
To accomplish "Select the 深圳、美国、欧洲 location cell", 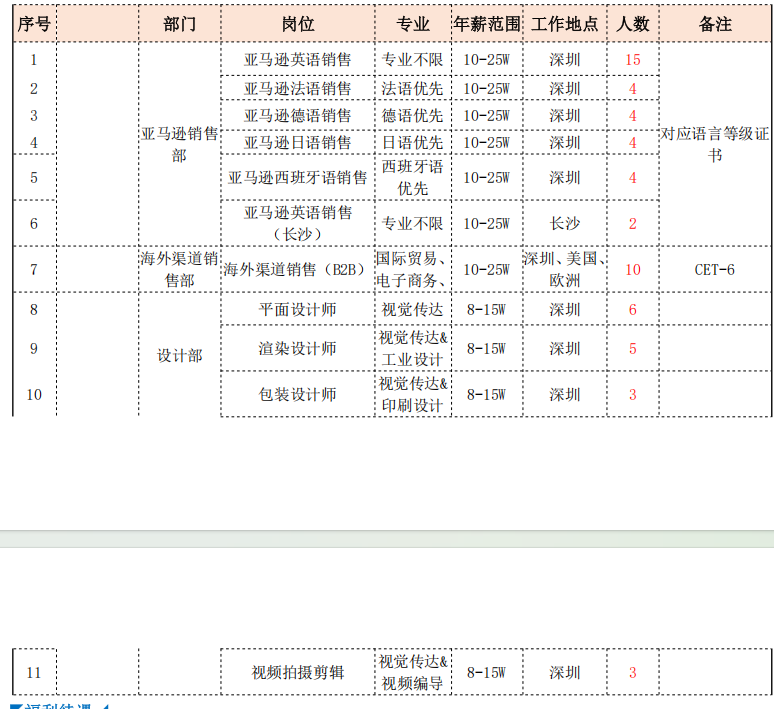I will tap(565, 270).
